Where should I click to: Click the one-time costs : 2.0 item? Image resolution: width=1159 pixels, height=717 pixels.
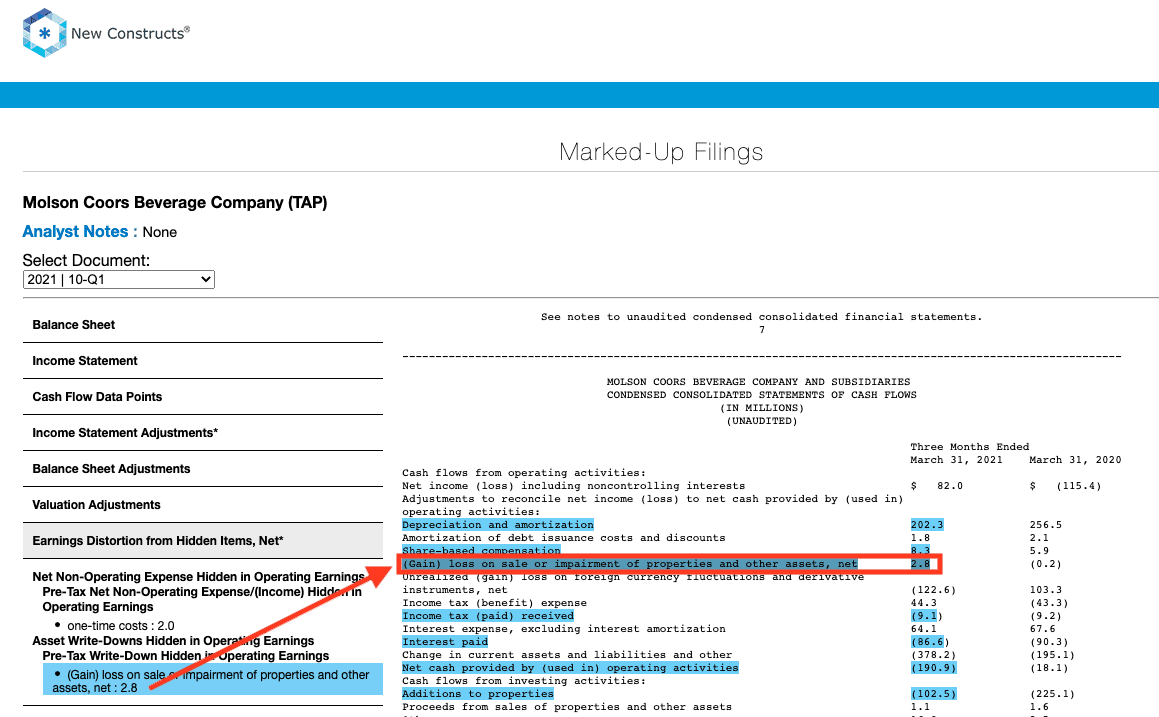120,625
